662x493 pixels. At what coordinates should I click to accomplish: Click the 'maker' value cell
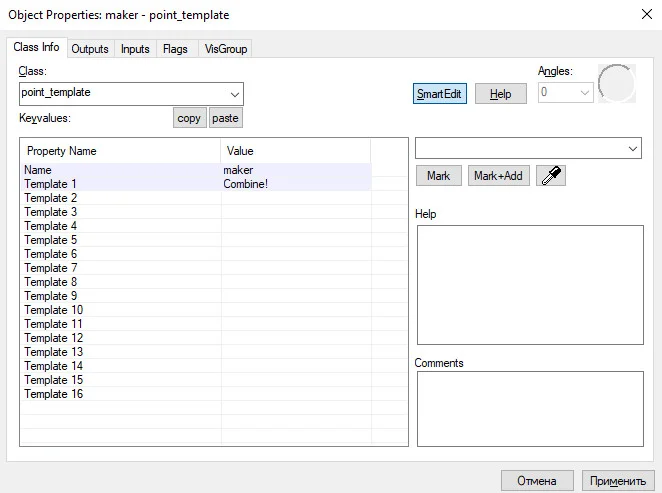[x=296, y=170]
